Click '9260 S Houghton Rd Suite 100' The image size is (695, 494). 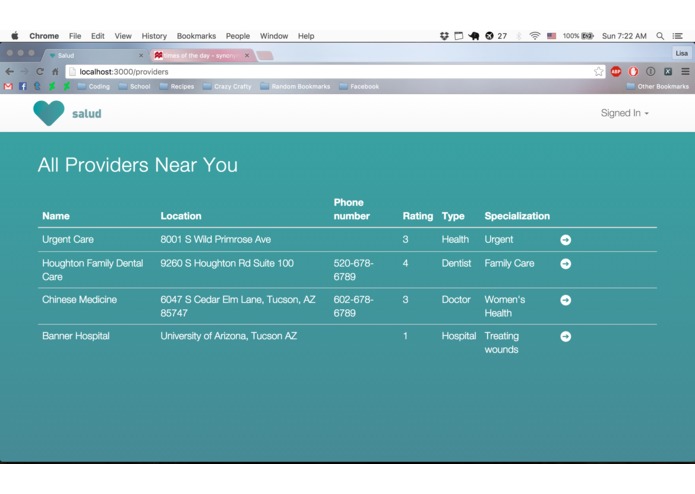tap(227, 263)
